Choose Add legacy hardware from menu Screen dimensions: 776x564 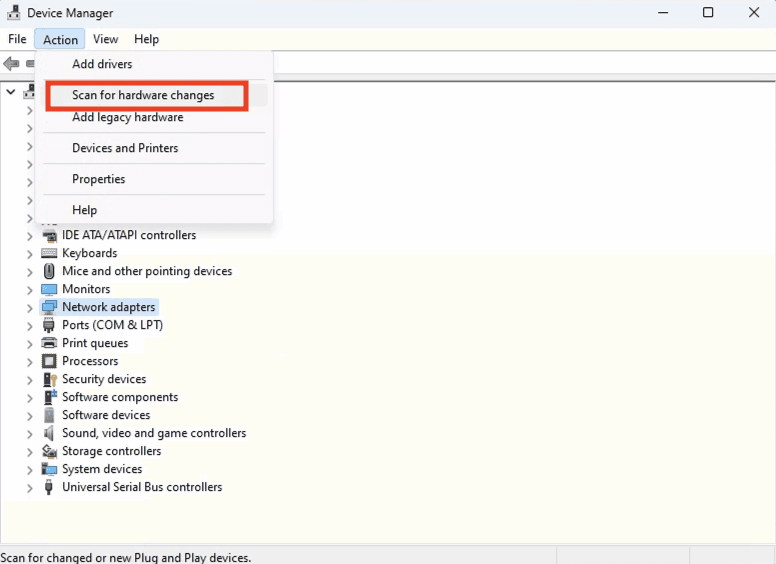point(127,117)
